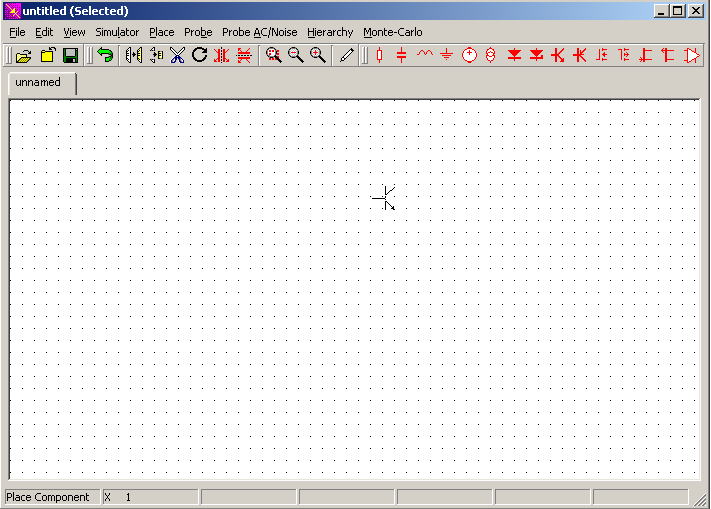Viewport: 711px width, 509px height.
Task: Place a current source symbol
Action: [x=491, y=55]
